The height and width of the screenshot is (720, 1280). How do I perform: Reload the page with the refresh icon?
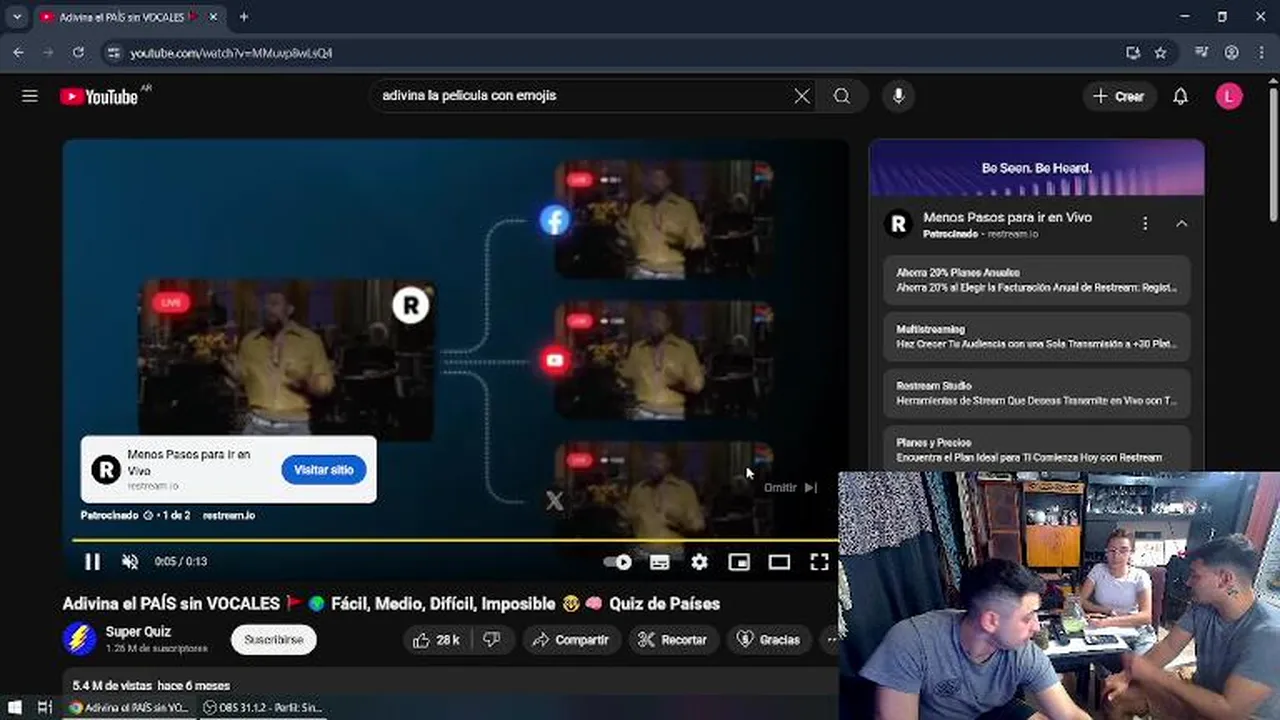tap(78, 52)
